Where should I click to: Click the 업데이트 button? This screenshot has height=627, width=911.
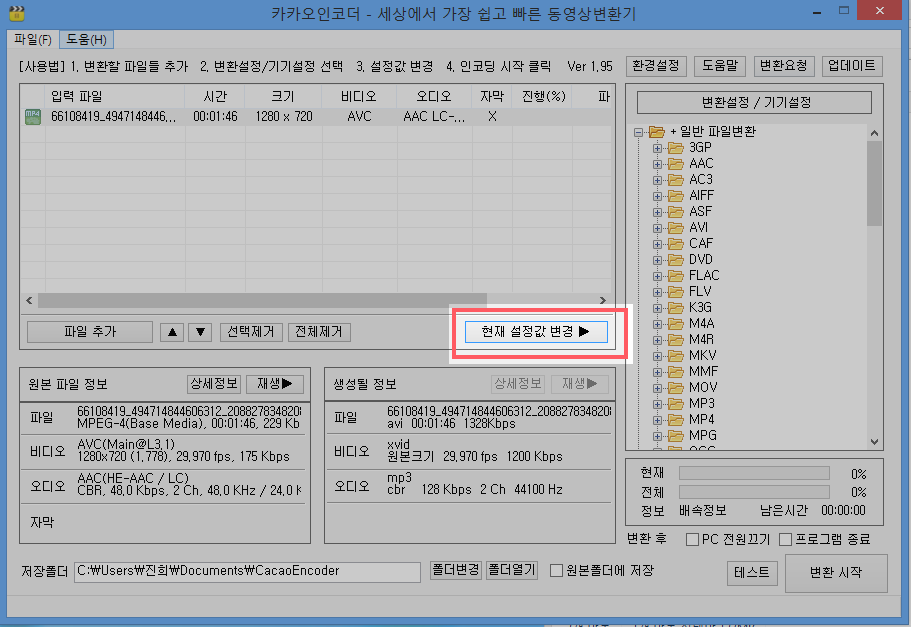(852, 66)
